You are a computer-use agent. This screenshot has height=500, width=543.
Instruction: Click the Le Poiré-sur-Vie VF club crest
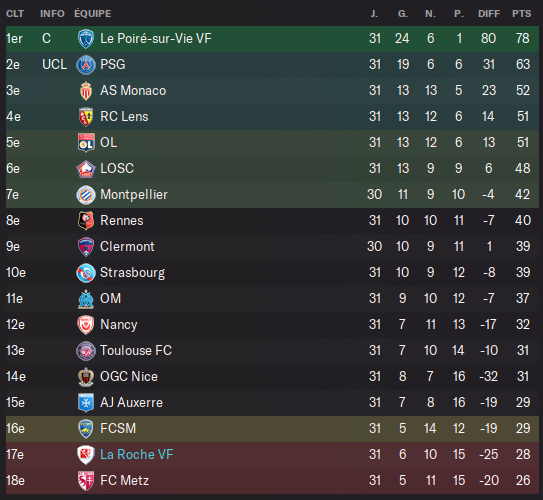pos(86,39)
